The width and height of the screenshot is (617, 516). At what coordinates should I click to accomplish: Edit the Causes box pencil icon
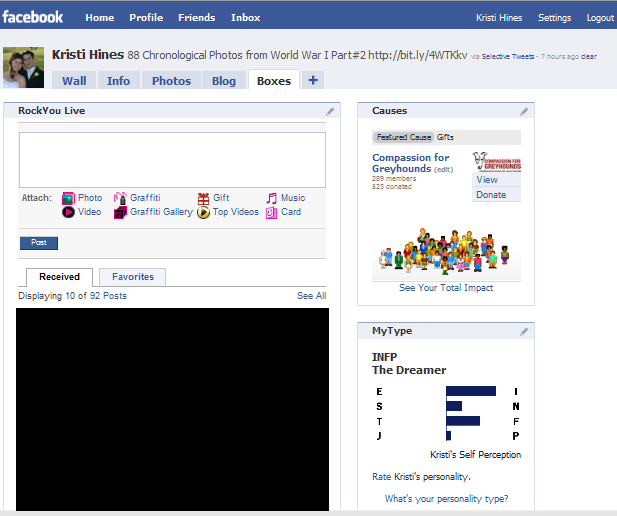point(523,111)
